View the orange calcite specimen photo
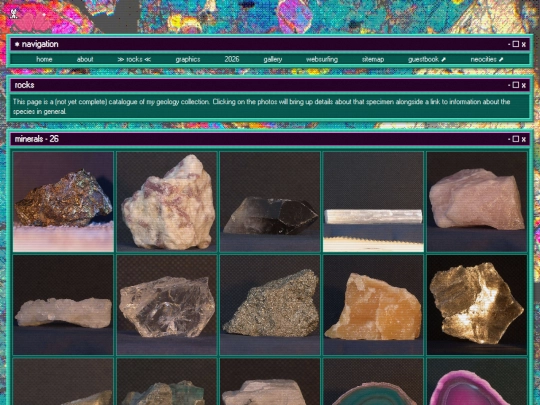 tap(373, 305)
